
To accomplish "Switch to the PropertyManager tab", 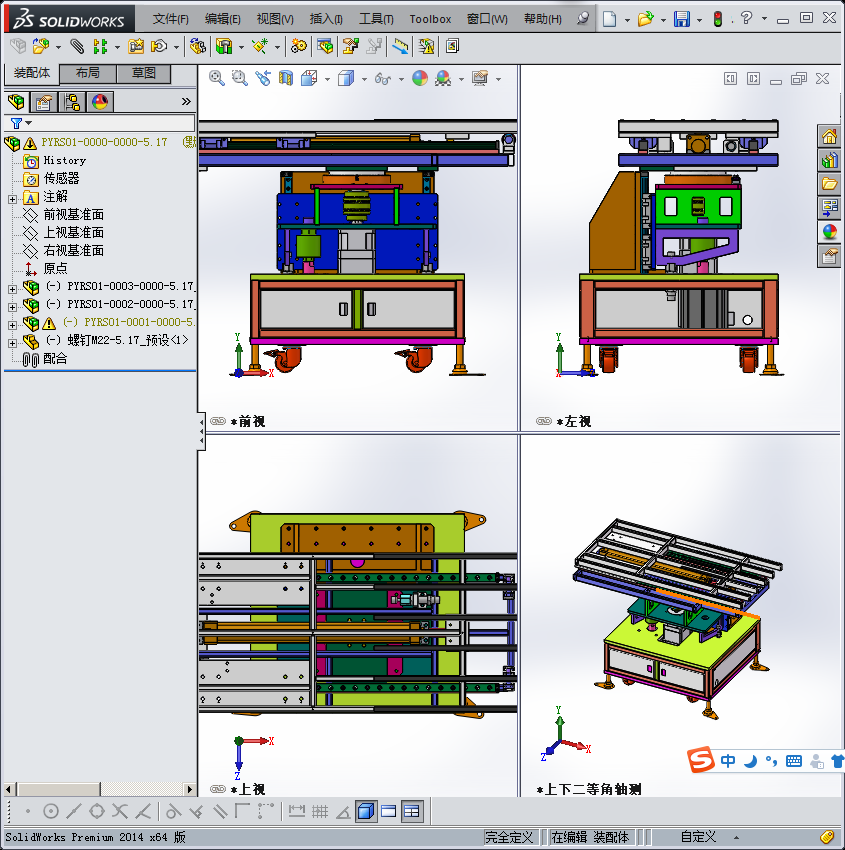I will (x=44, y=102).
